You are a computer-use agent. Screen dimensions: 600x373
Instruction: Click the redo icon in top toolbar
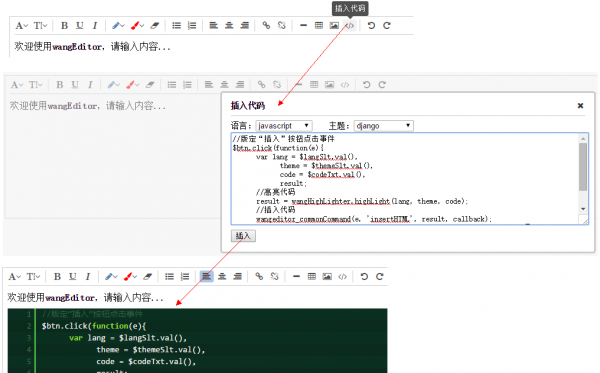click(x=387, y=26)
